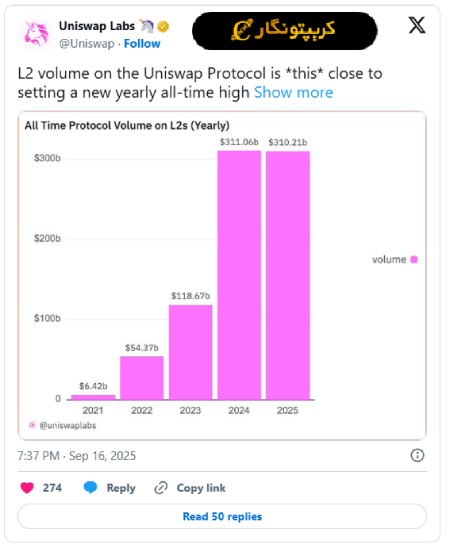This screenshot has width=450, height=552.
Task: Expand tweet text with Show more
Action: click(x=294, y=93)
